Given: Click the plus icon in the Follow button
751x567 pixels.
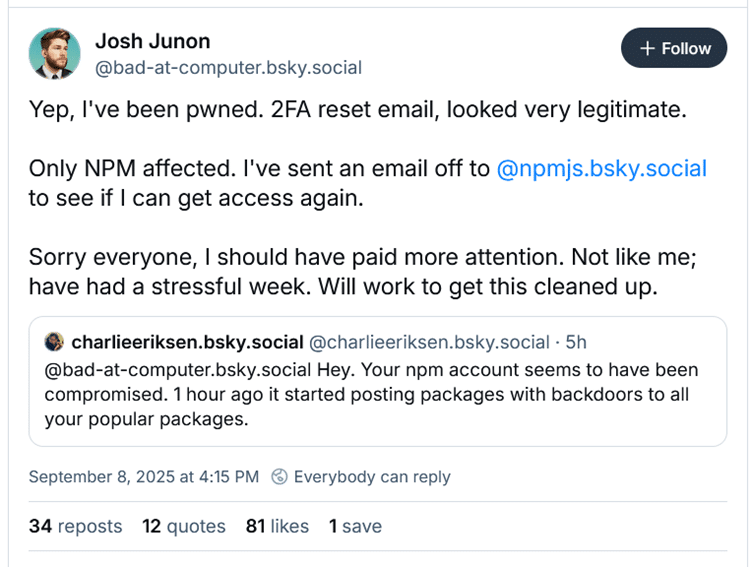Looking at the screenshot, I should click(648, 48).
